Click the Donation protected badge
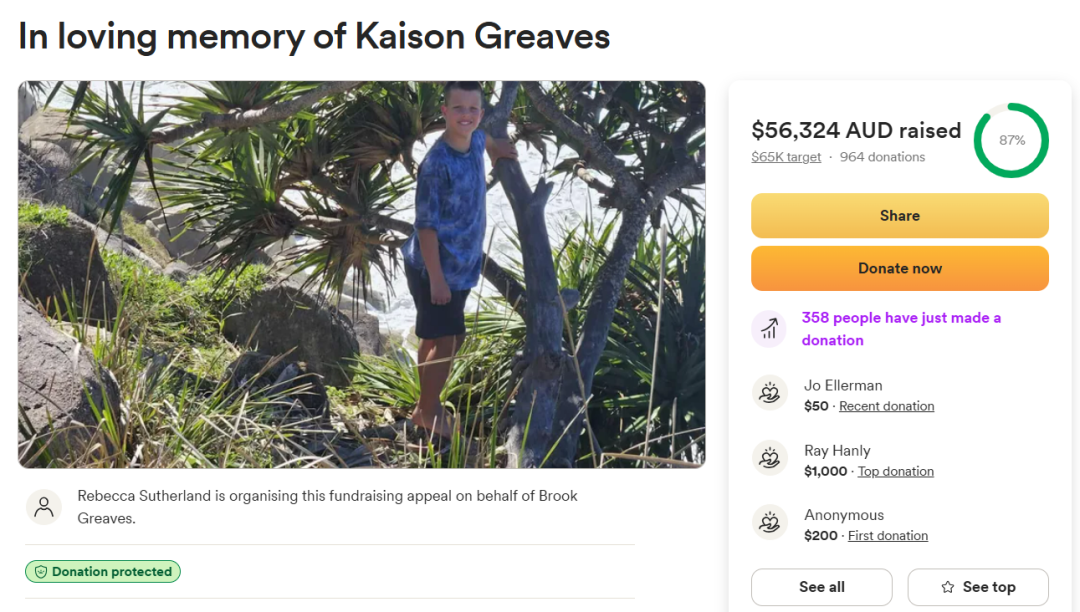Viewport: 1080px width, 612px height. point(103,572)
